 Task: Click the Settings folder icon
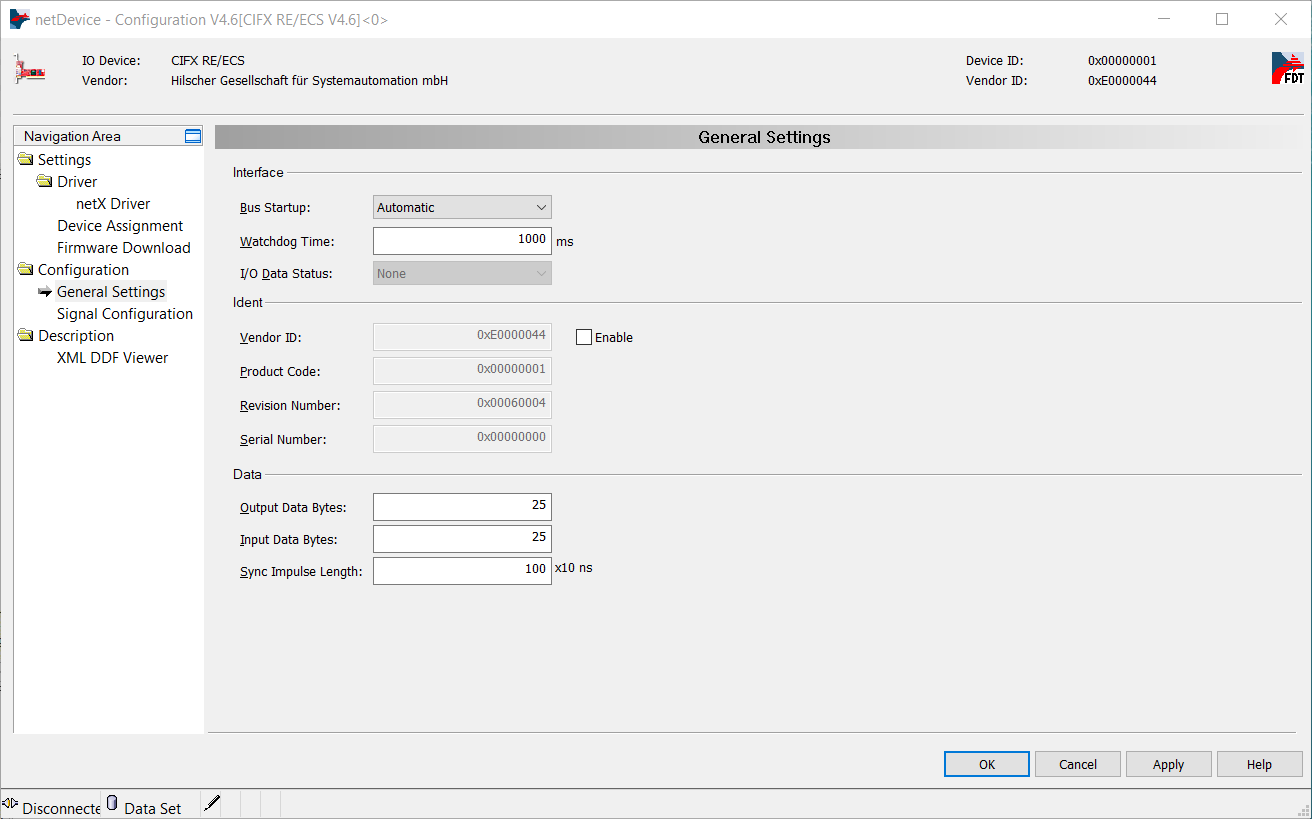(x=25, y=160)
